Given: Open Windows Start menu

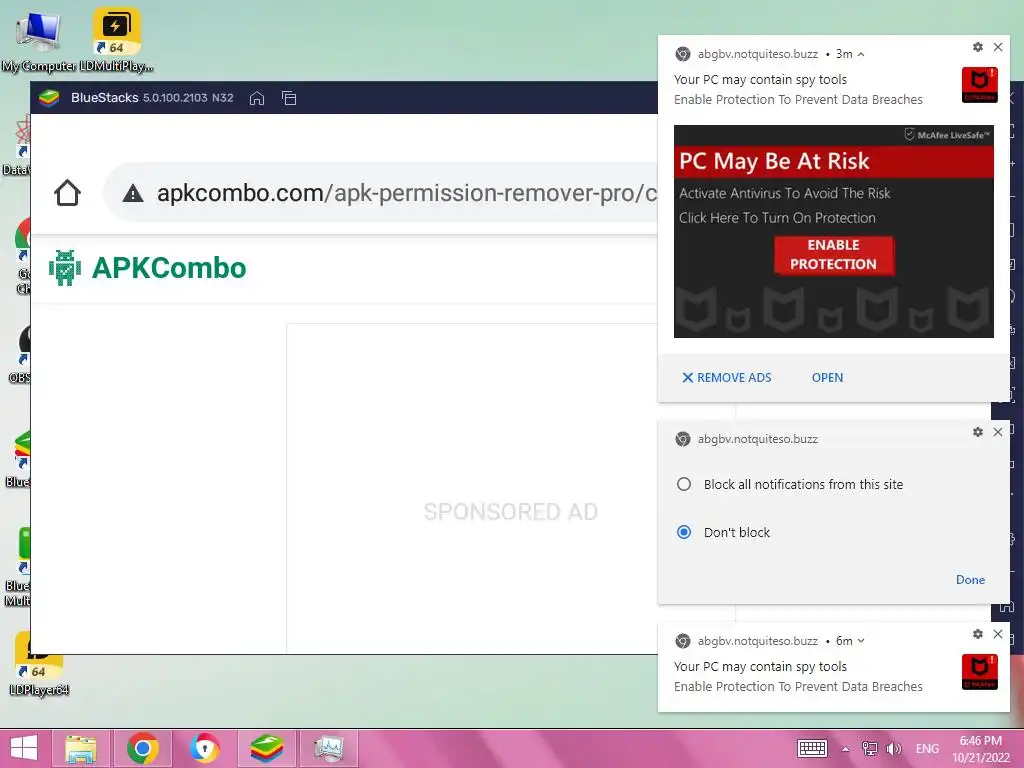Looking at the screenshot, I should [24, 748].
